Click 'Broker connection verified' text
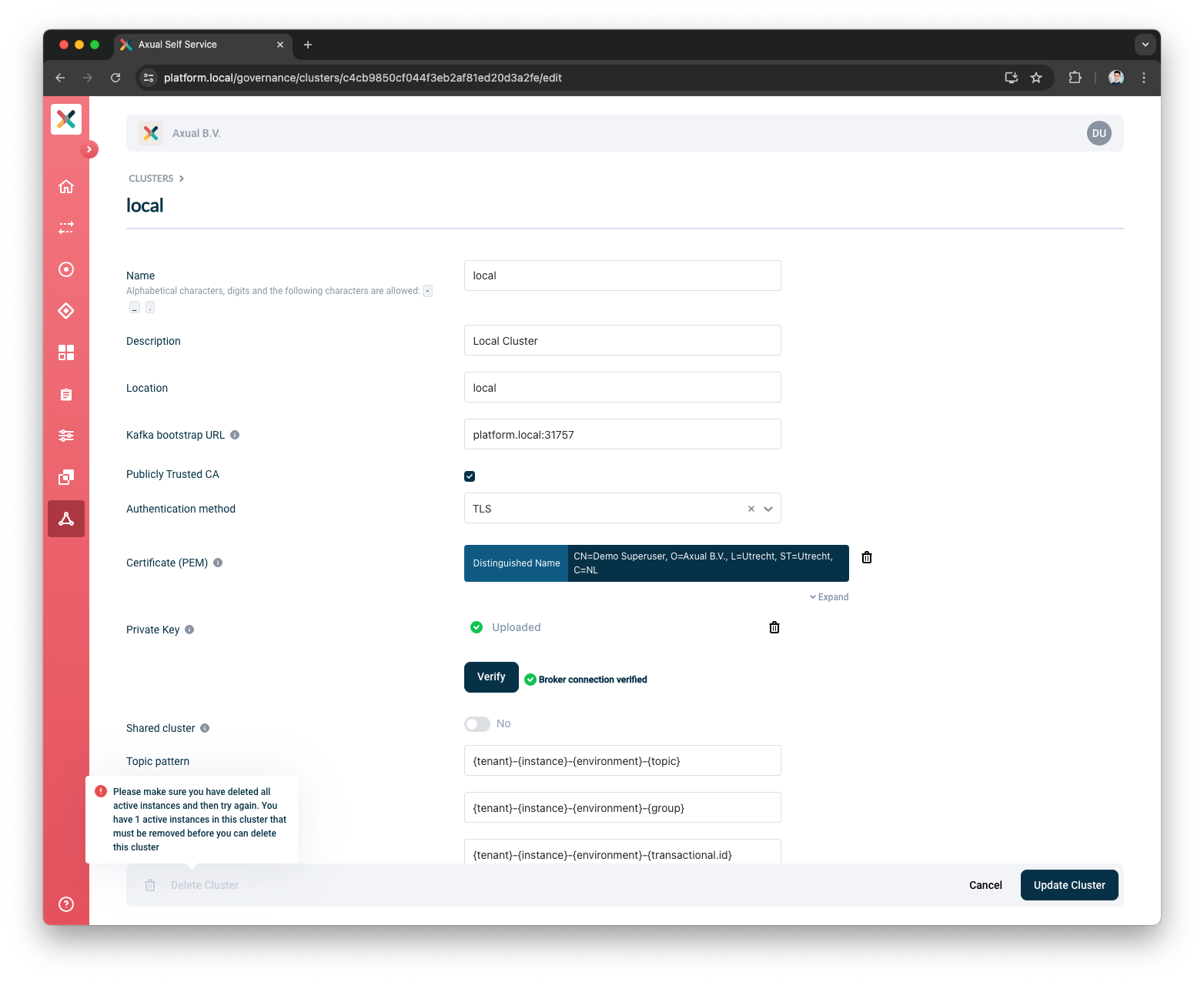Viewport: 1204px width, 982px height. [593, 680]
